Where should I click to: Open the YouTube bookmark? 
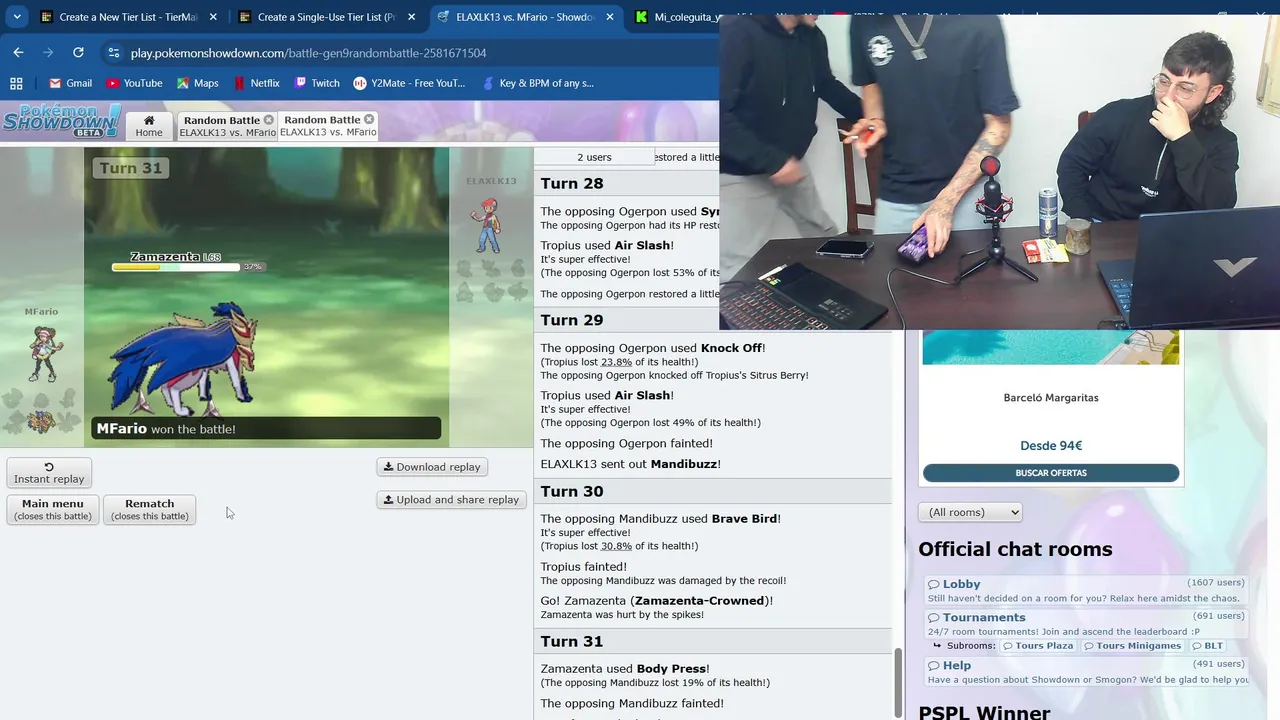[134, 83]
